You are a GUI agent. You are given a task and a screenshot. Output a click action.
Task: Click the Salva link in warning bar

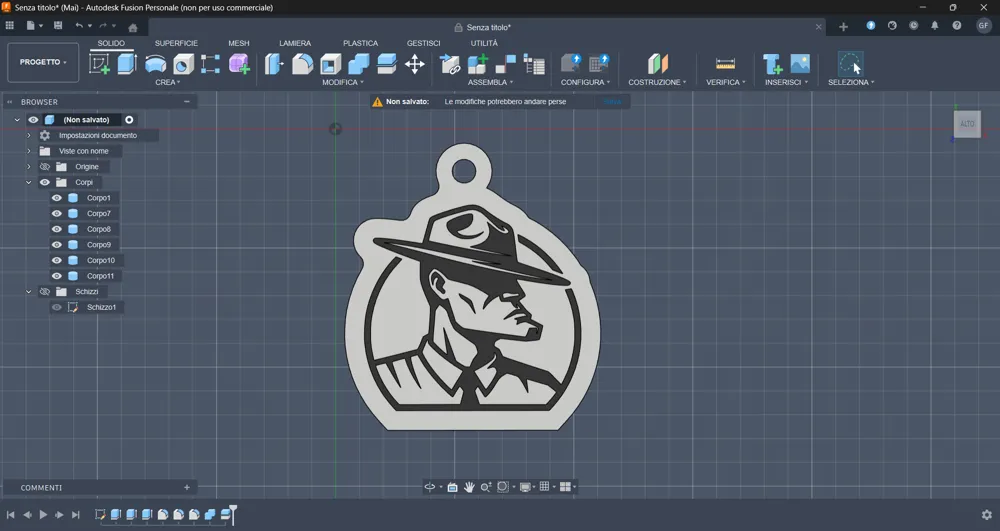click(x=612, y=102)
